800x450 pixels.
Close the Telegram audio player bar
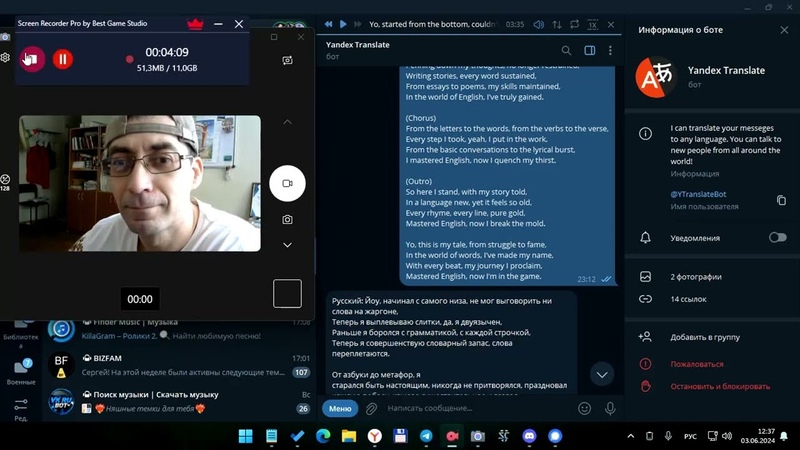(611, 24)
